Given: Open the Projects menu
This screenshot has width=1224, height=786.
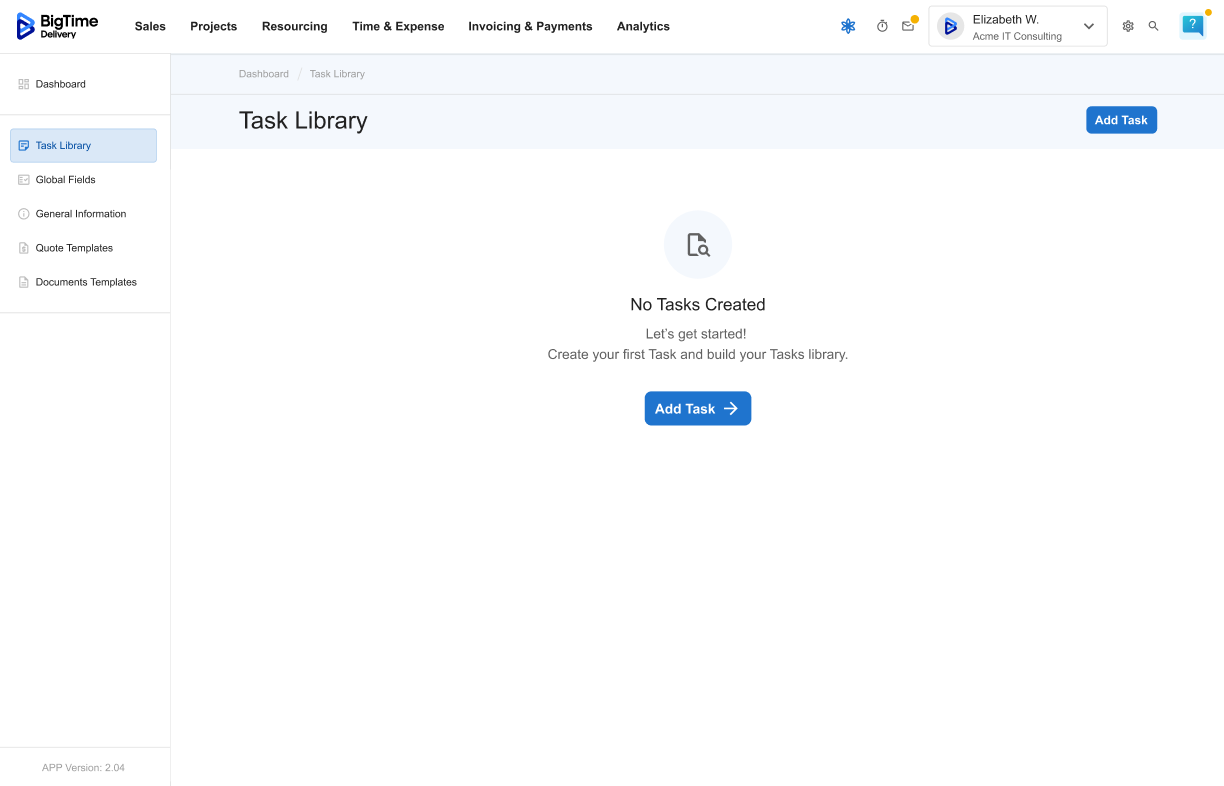Looking at the screenshot, I should point(214,26).
